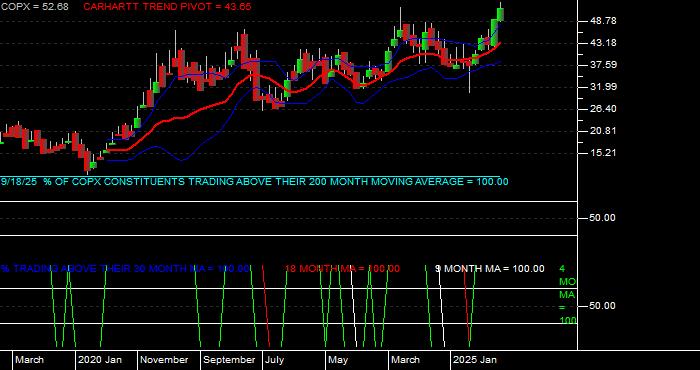Click the latest green candlestick at chart top right
The height and width of the screenshot is (370, 700).
tap(500, 13)
